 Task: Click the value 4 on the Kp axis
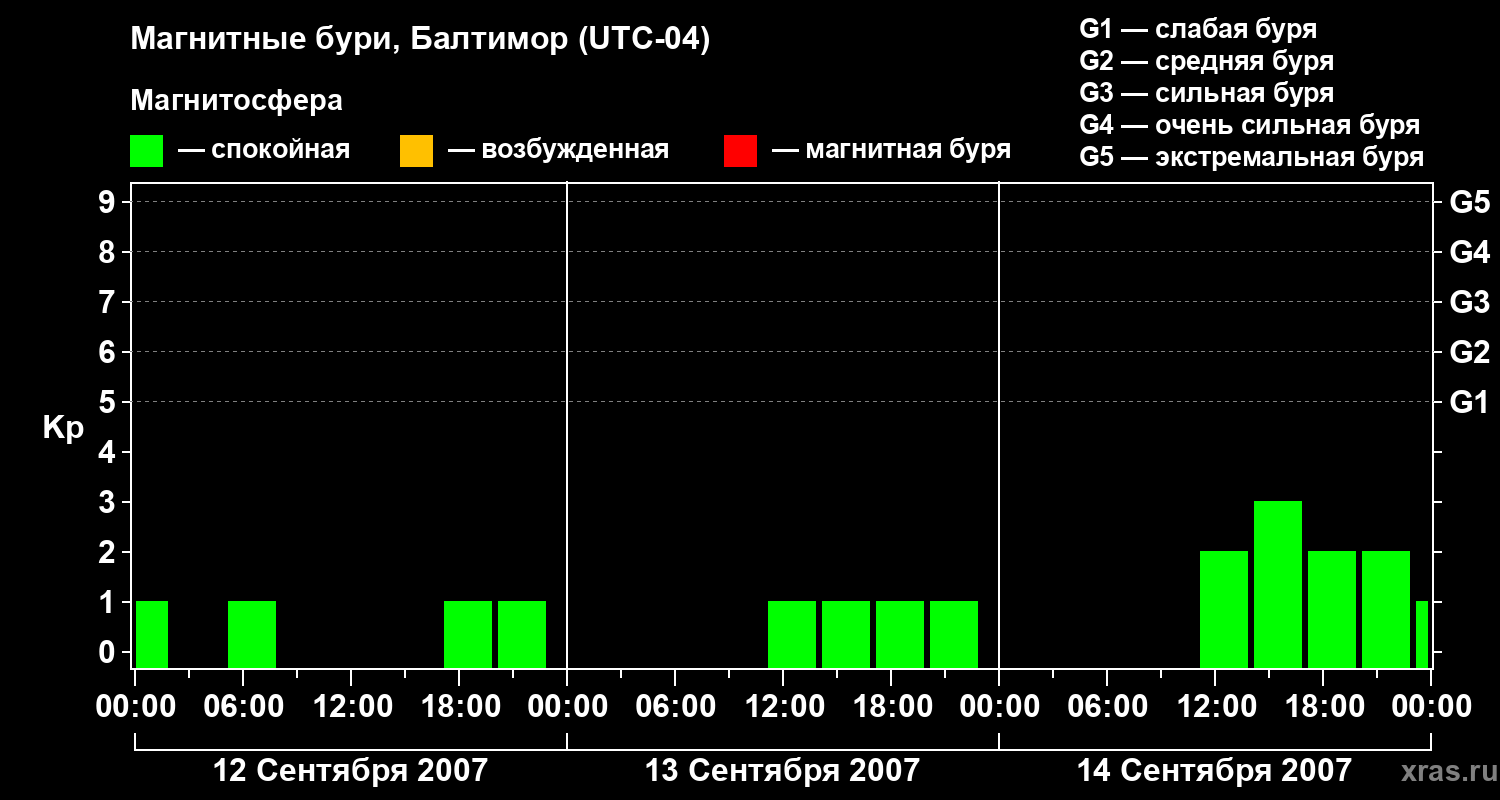[x=109, y=452]
